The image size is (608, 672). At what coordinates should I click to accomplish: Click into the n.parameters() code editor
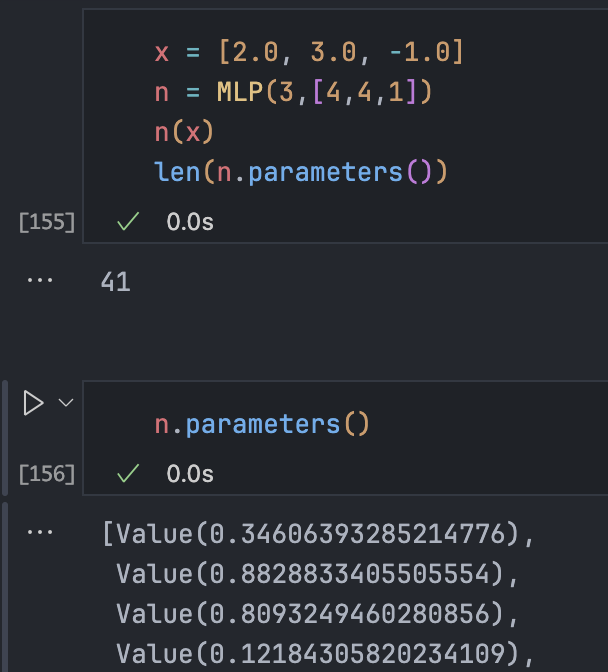coord(262,424)
